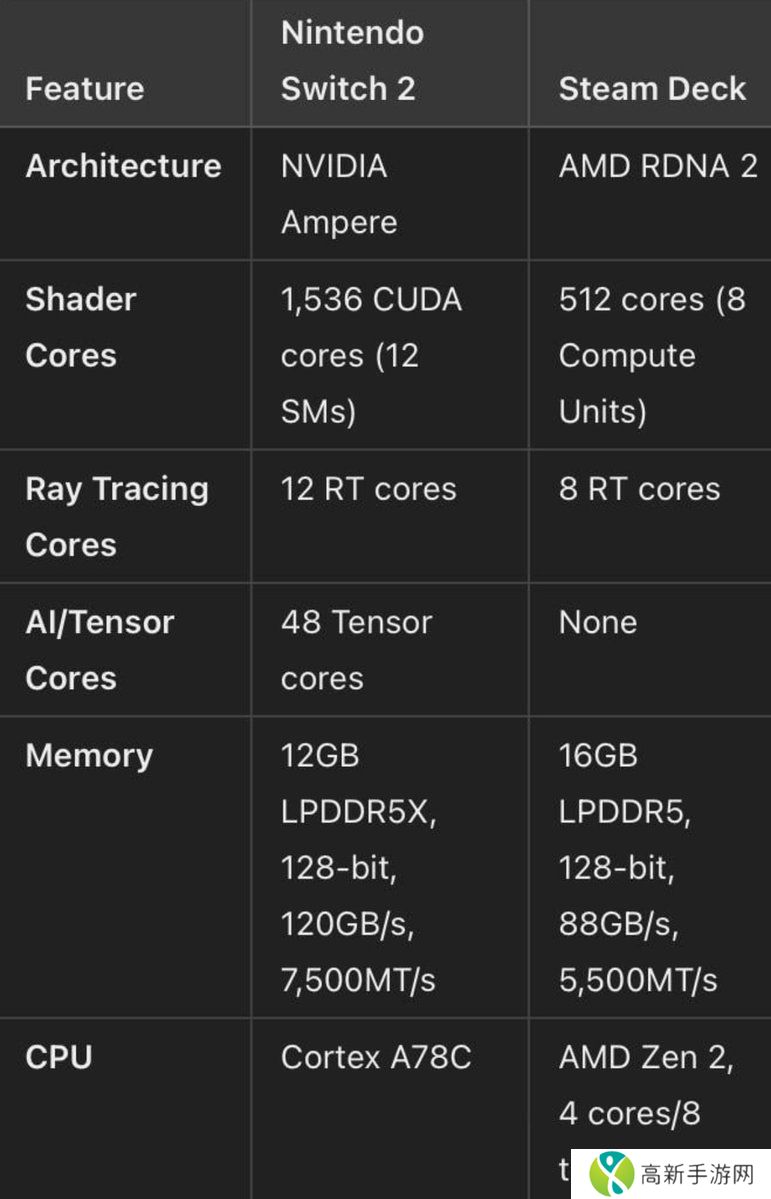Select the 12GB LPDDR5X memory cell
Screen dimensions: 771x1199
pos(358,867)
